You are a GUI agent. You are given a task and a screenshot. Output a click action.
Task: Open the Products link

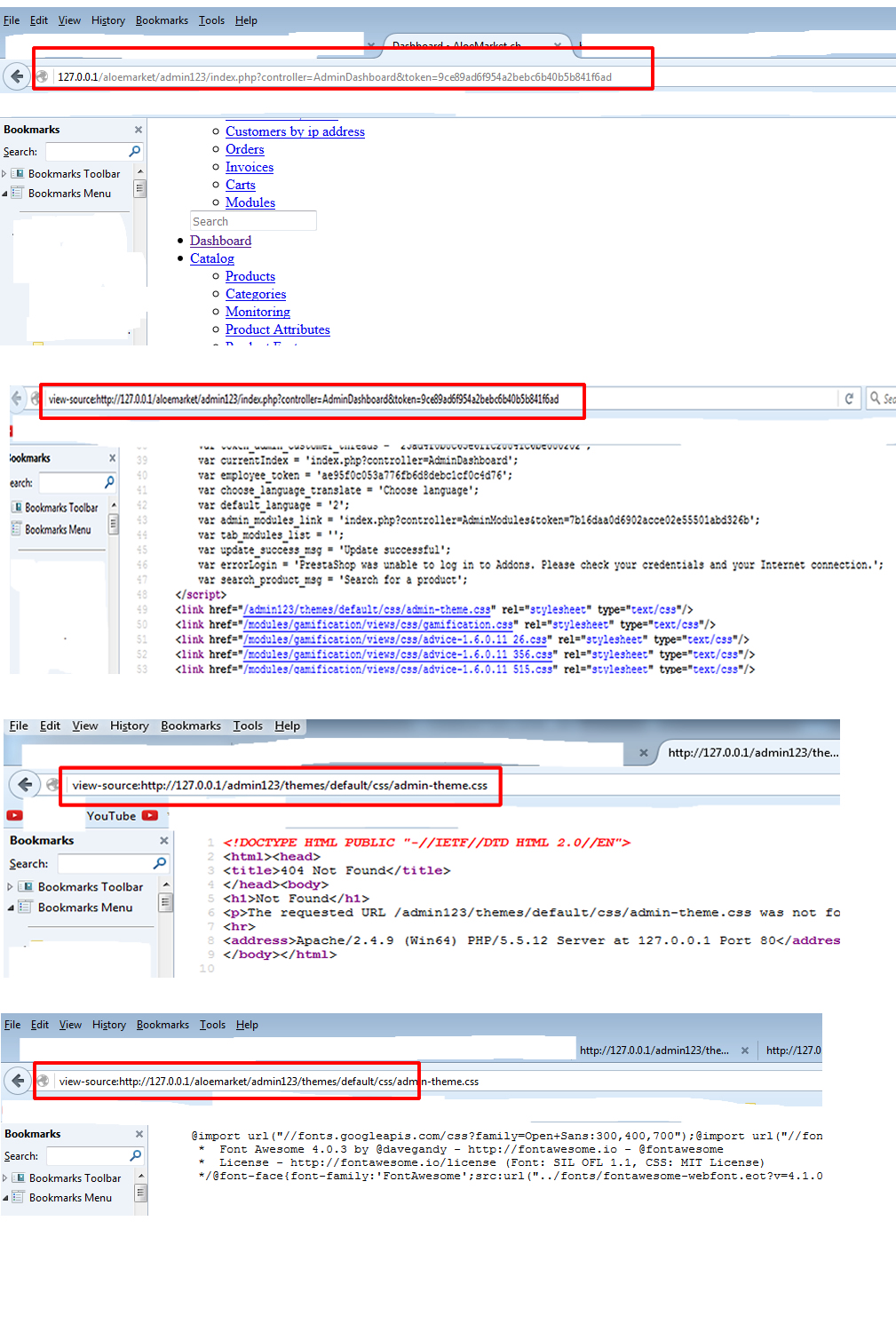point(250,276)
